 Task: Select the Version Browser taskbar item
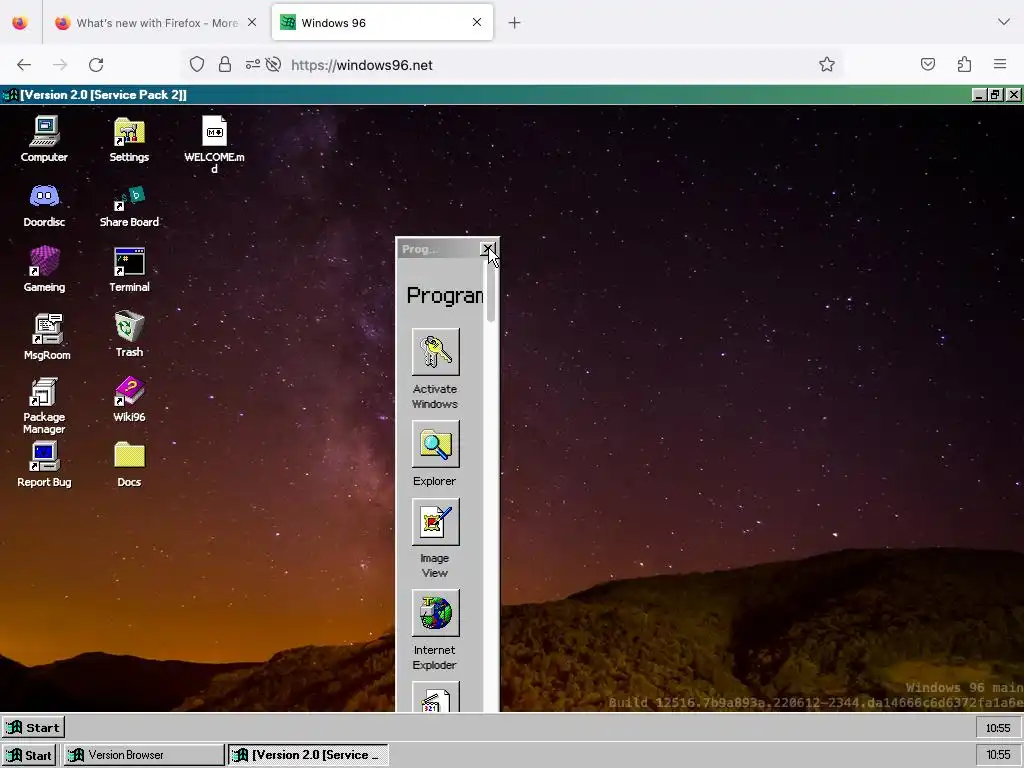144,755
